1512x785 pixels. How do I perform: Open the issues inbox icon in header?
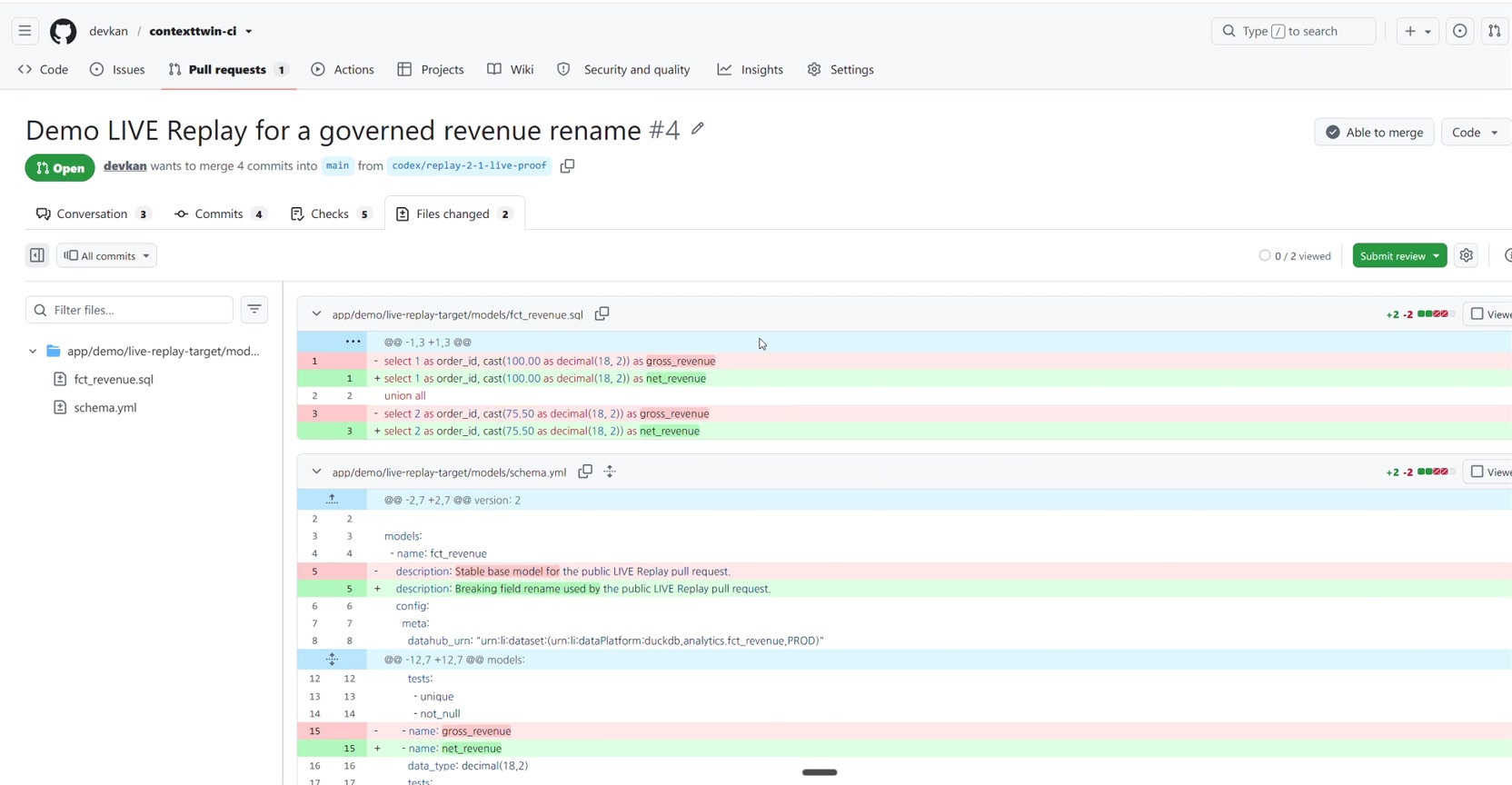tap(1460, 31)
